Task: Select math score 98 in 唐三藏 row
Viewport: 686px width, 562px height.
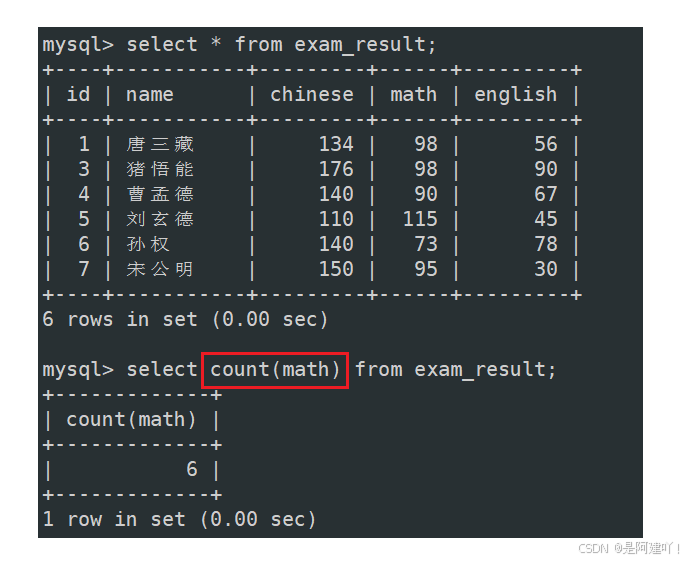Action: tap(426, 144)
